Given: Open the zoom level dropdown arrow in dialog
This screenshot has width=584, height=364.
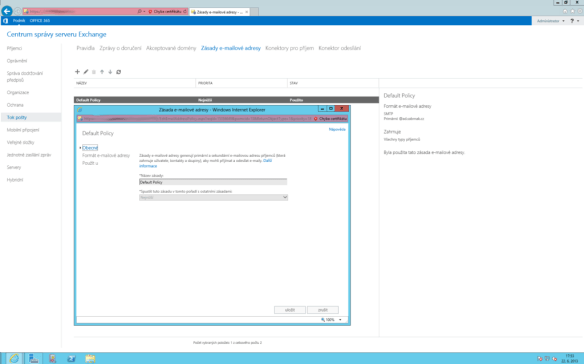Looking at the screenshot, I should [x=340, y=320].
